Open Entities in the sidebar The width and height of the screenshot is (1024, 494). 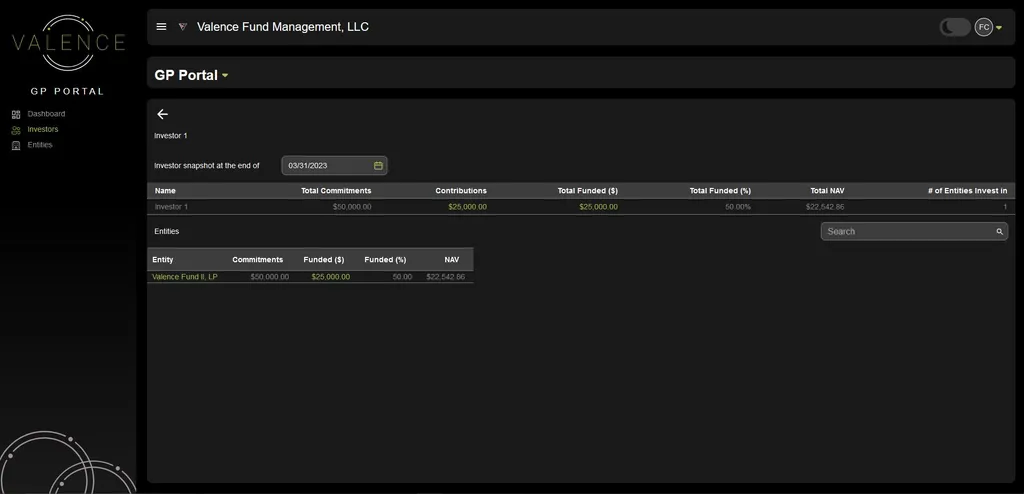pos(40,145)
